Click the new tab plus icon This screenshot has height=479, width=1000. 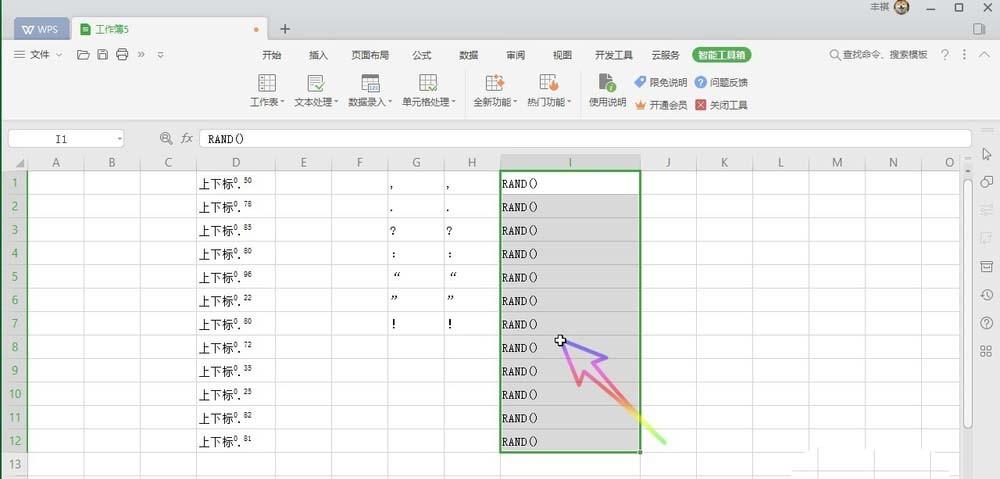[285, 29]
